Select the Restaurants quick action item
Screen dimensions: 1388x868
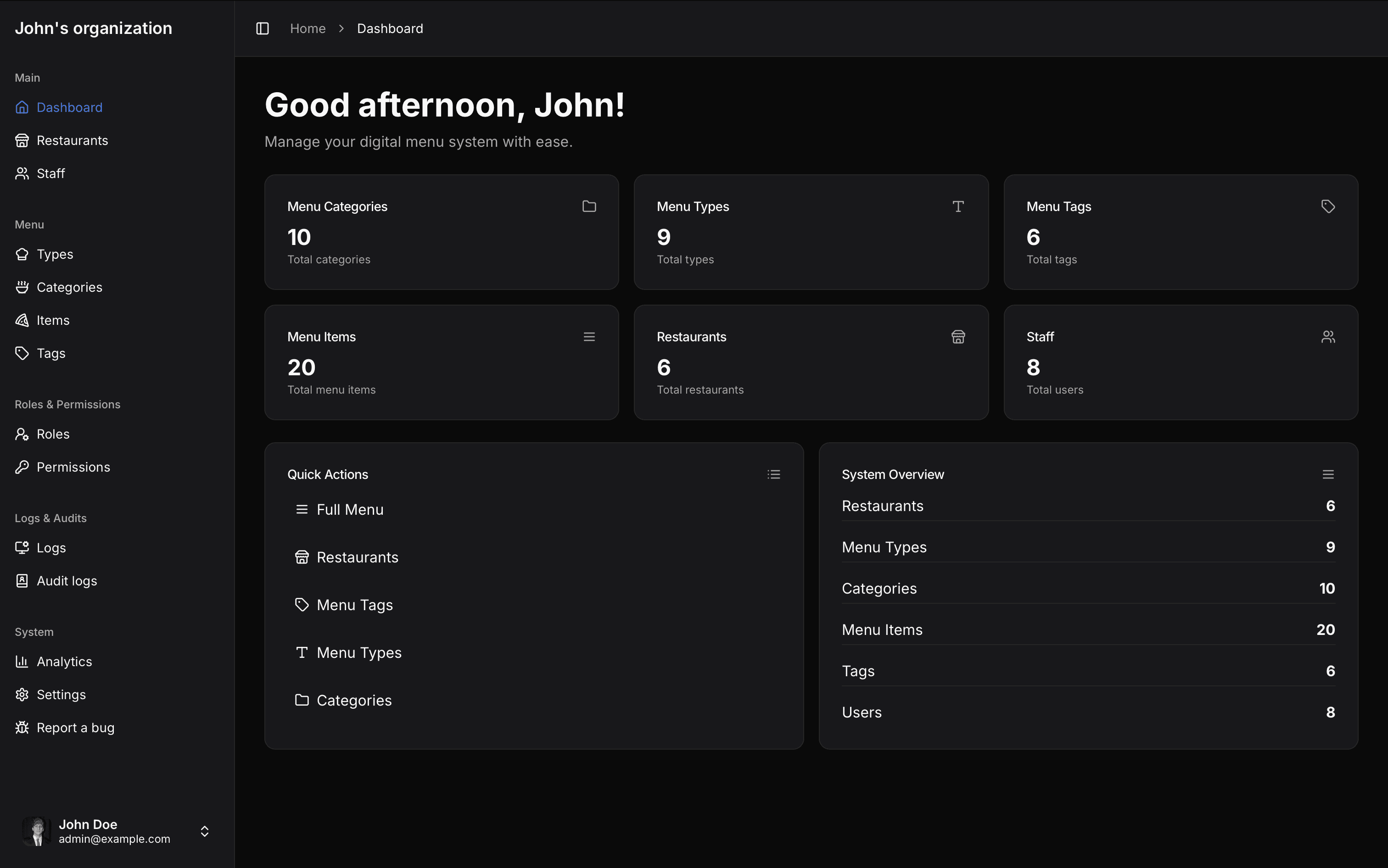coord(358,557)
